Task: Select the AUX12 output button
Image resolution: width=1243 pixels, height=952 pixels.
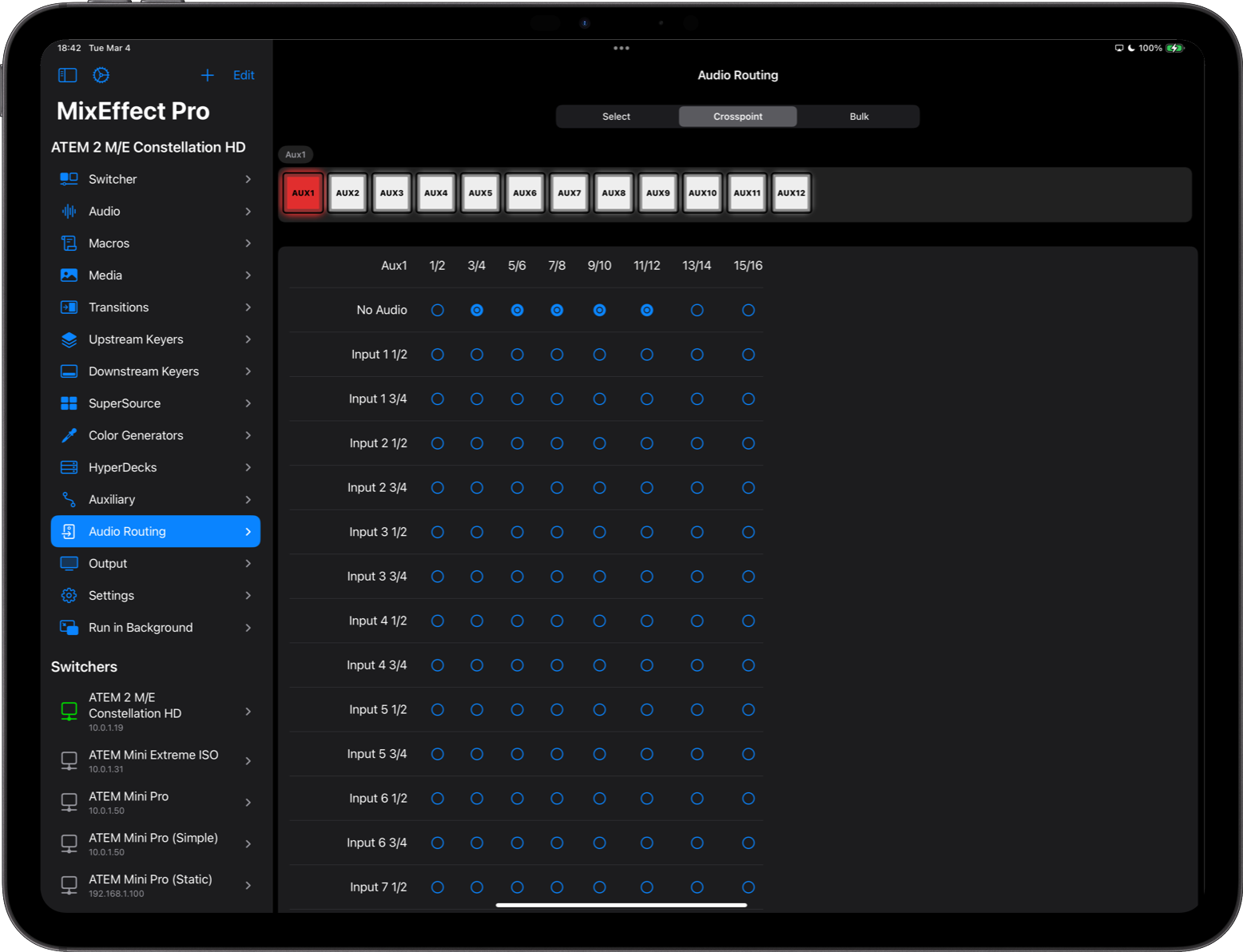Action: pyautogui.click(x=792, y=193)
